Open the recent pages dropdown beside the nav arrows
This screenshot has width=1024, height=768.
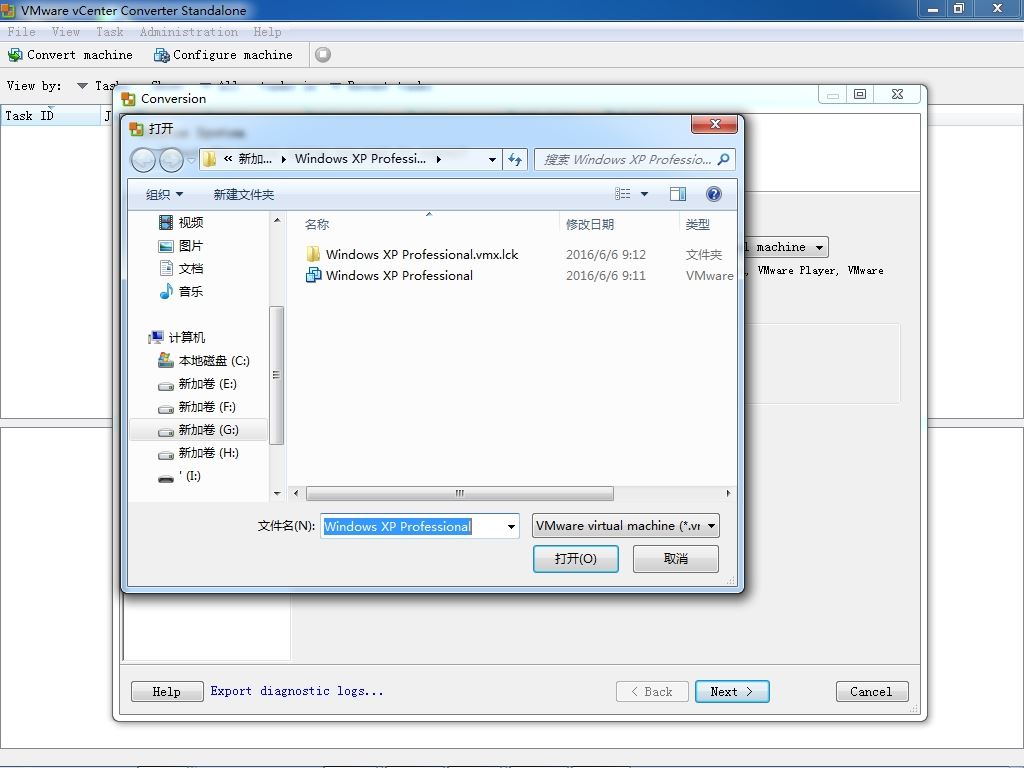pos(191,159)
